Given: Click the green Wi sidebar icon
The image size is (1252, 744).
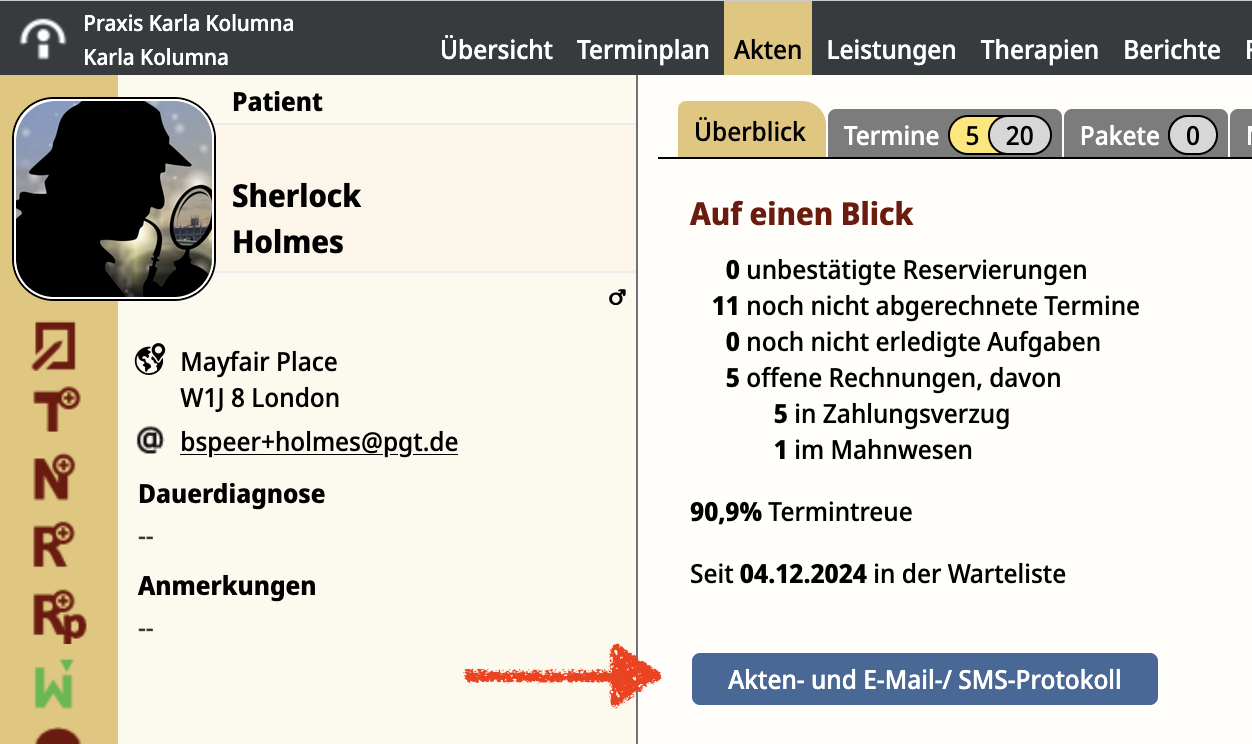Looking at the screenshot, I should 55,684.
